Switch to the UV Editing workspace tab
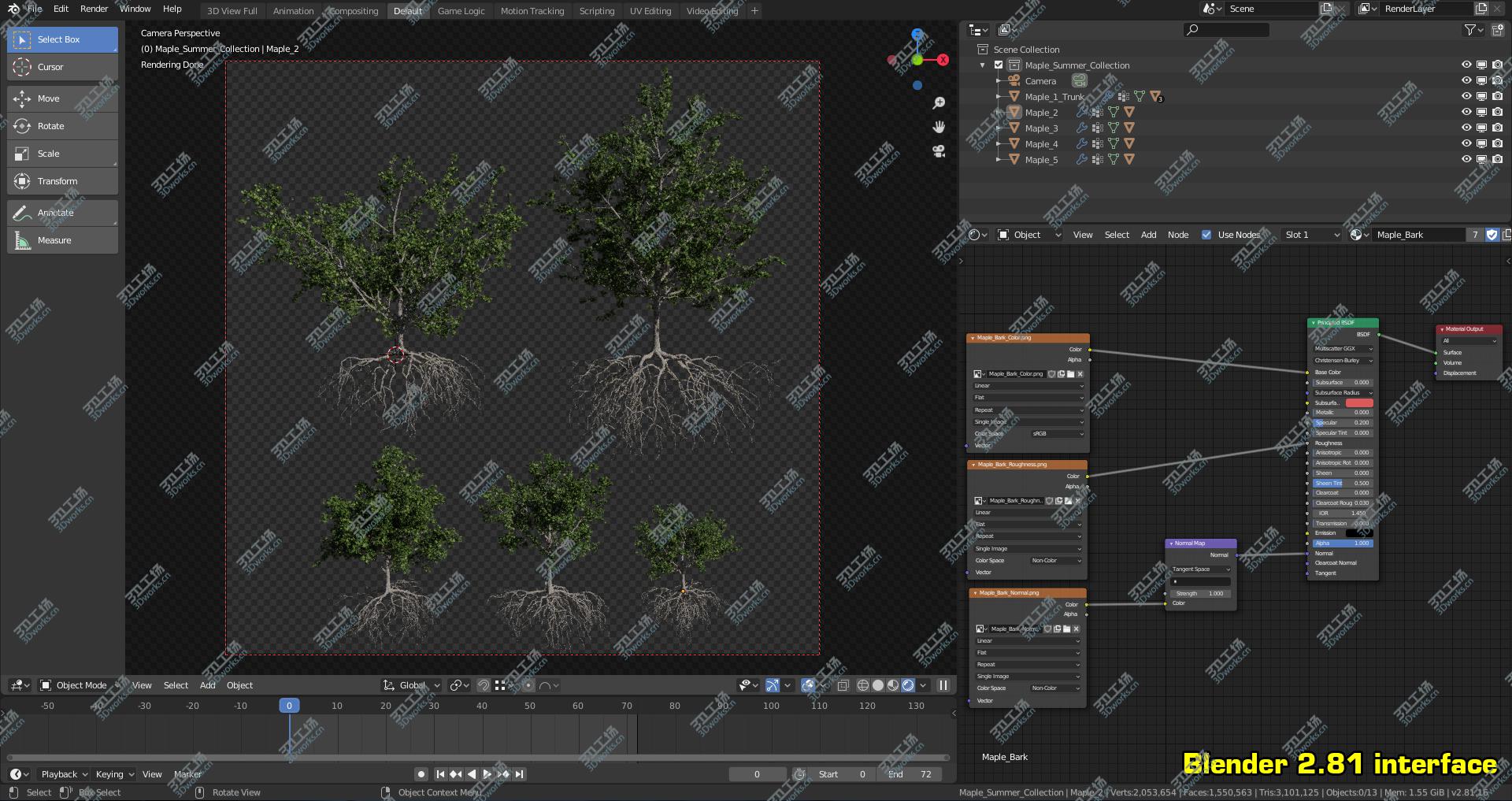 650,11
